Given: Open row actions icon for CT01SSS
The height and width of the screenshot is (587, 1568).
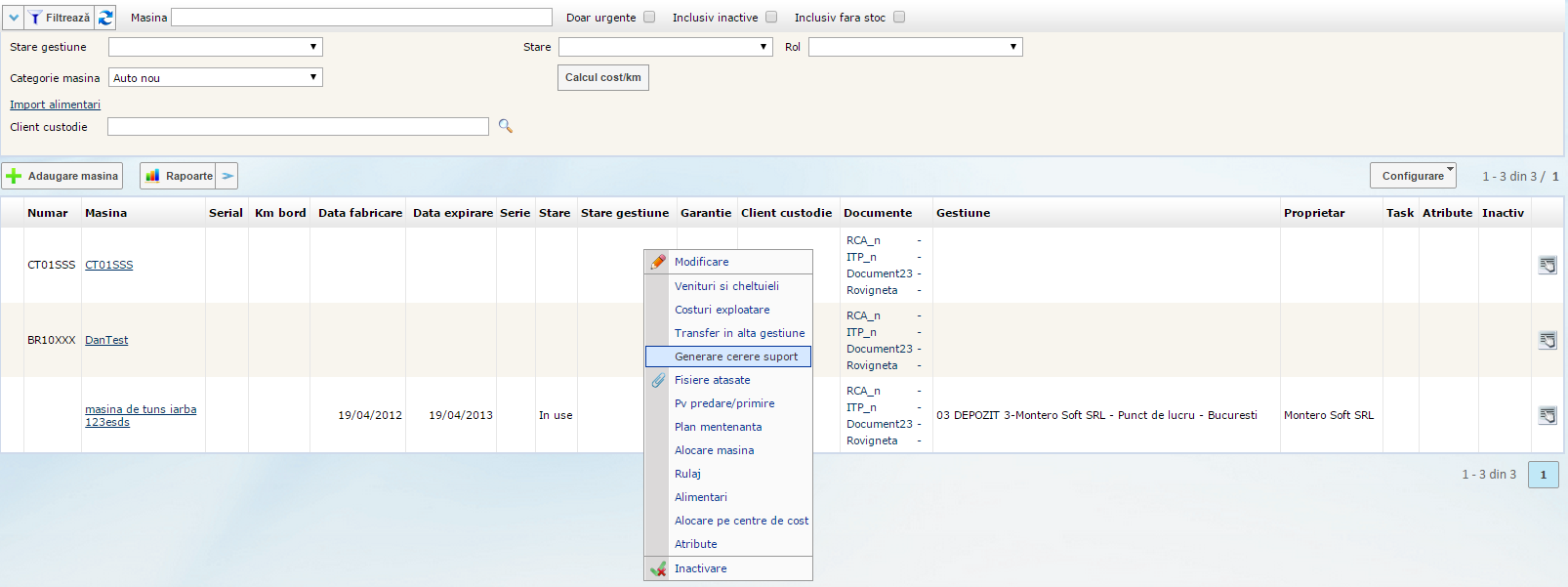Looking at the screenshot, I should 1547,265.
